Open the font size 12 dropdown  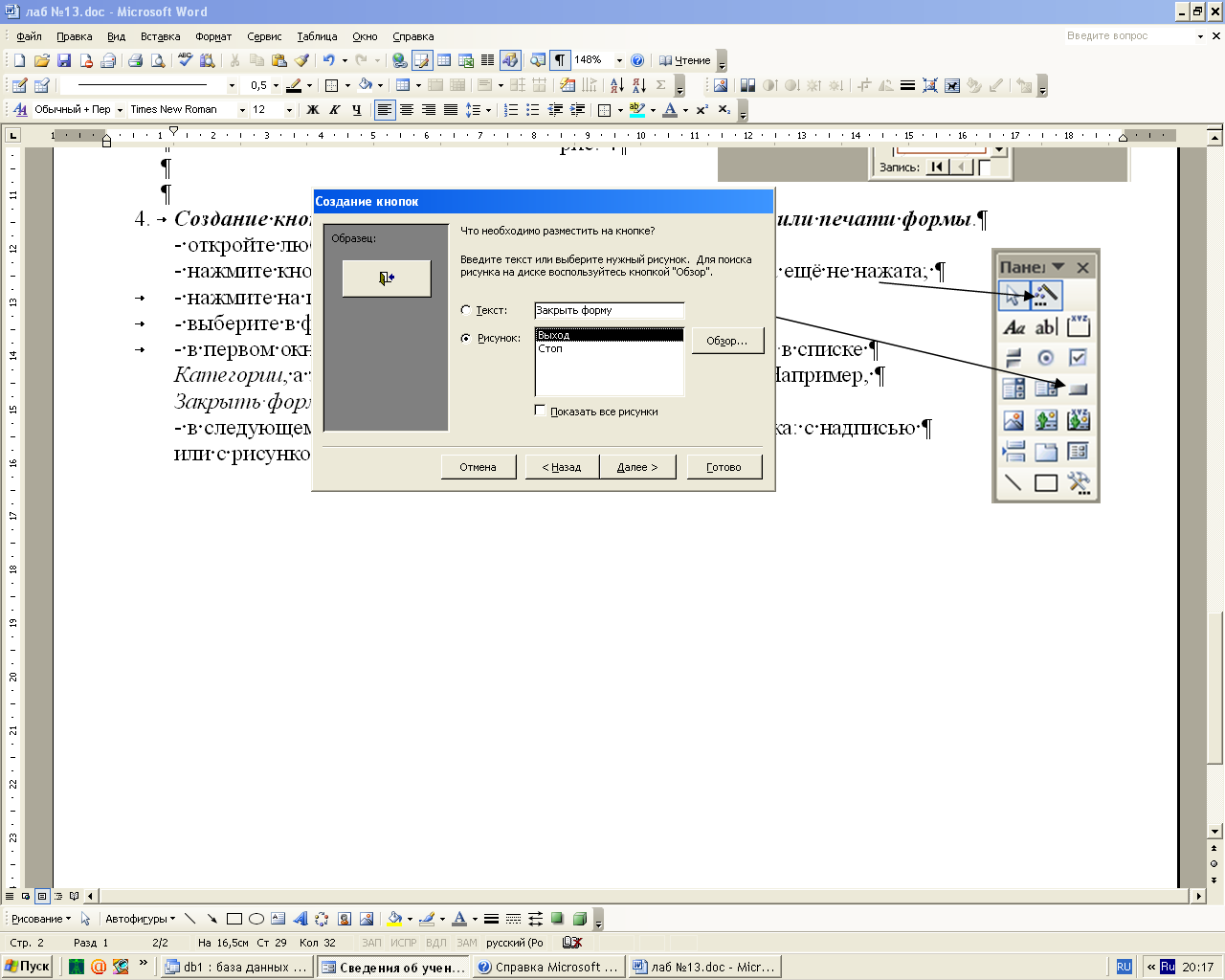click(x=289, y=110)
